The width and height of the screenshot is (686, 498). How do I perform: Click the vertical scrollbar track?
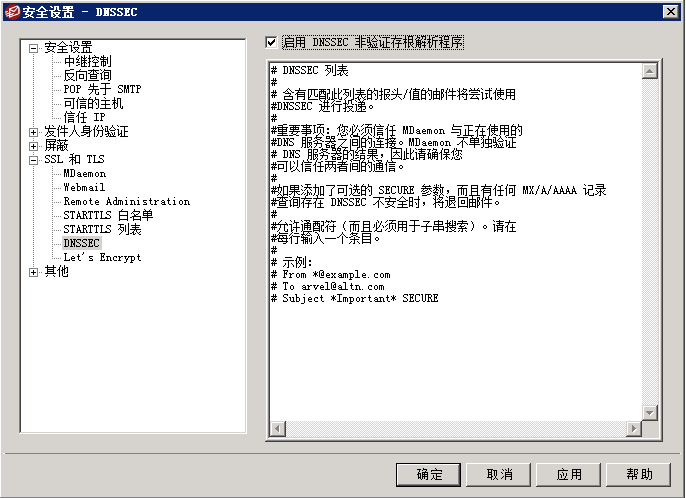(x=650, y=242)
